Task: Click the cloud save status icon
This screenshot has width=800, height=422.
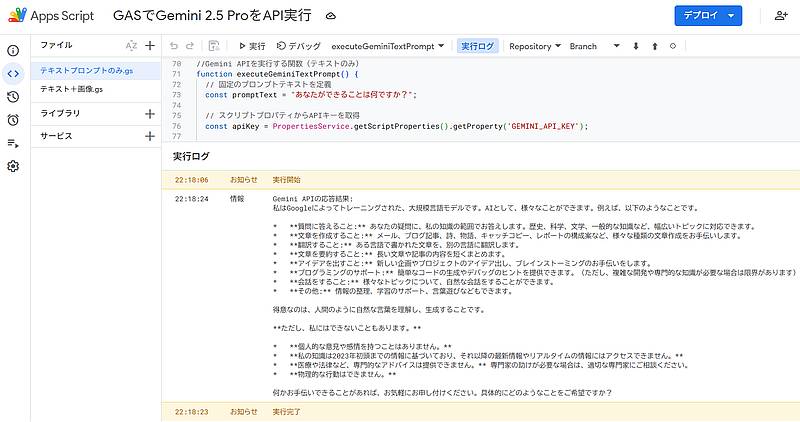Action: (331, 16)
